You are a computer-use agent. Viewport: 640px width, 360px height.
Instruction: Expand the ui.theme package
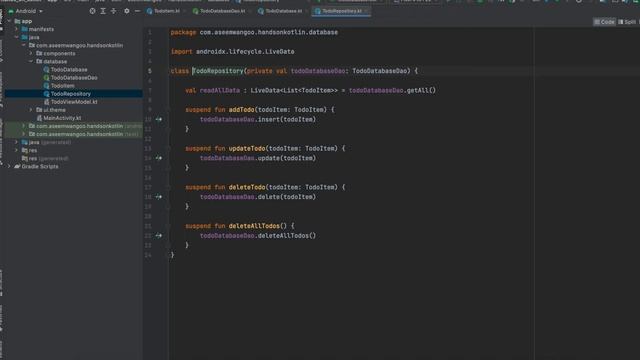(x=31, y=110)
